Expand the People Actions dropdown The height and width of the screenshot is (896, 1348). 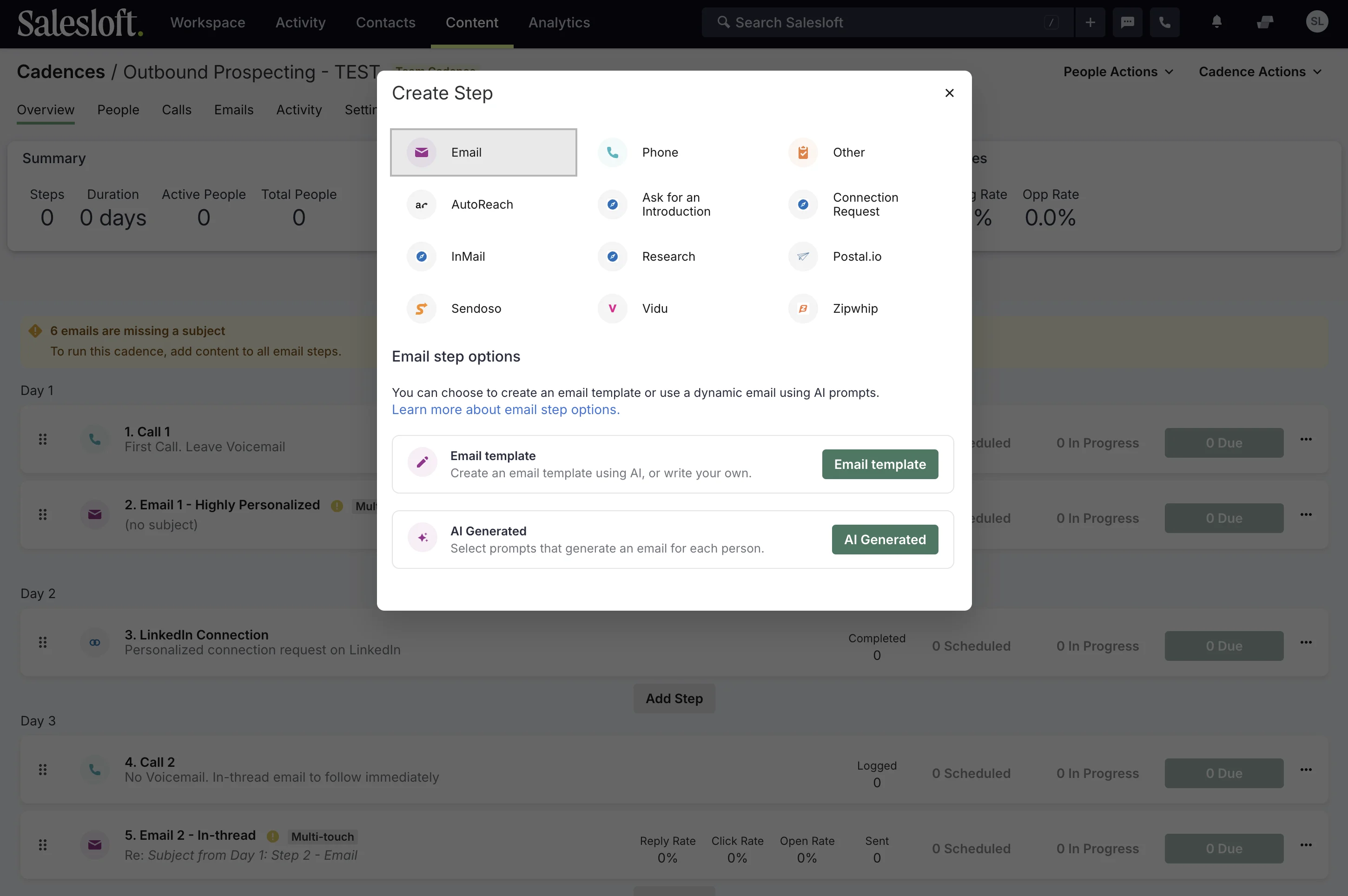click(x=1118, y=72)
